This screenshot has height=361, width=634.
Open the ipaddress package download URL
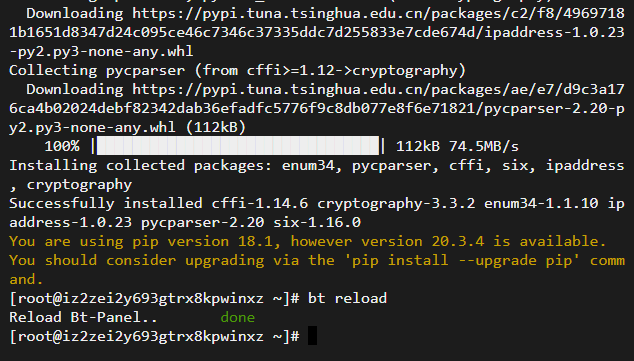tap(317, 32)
